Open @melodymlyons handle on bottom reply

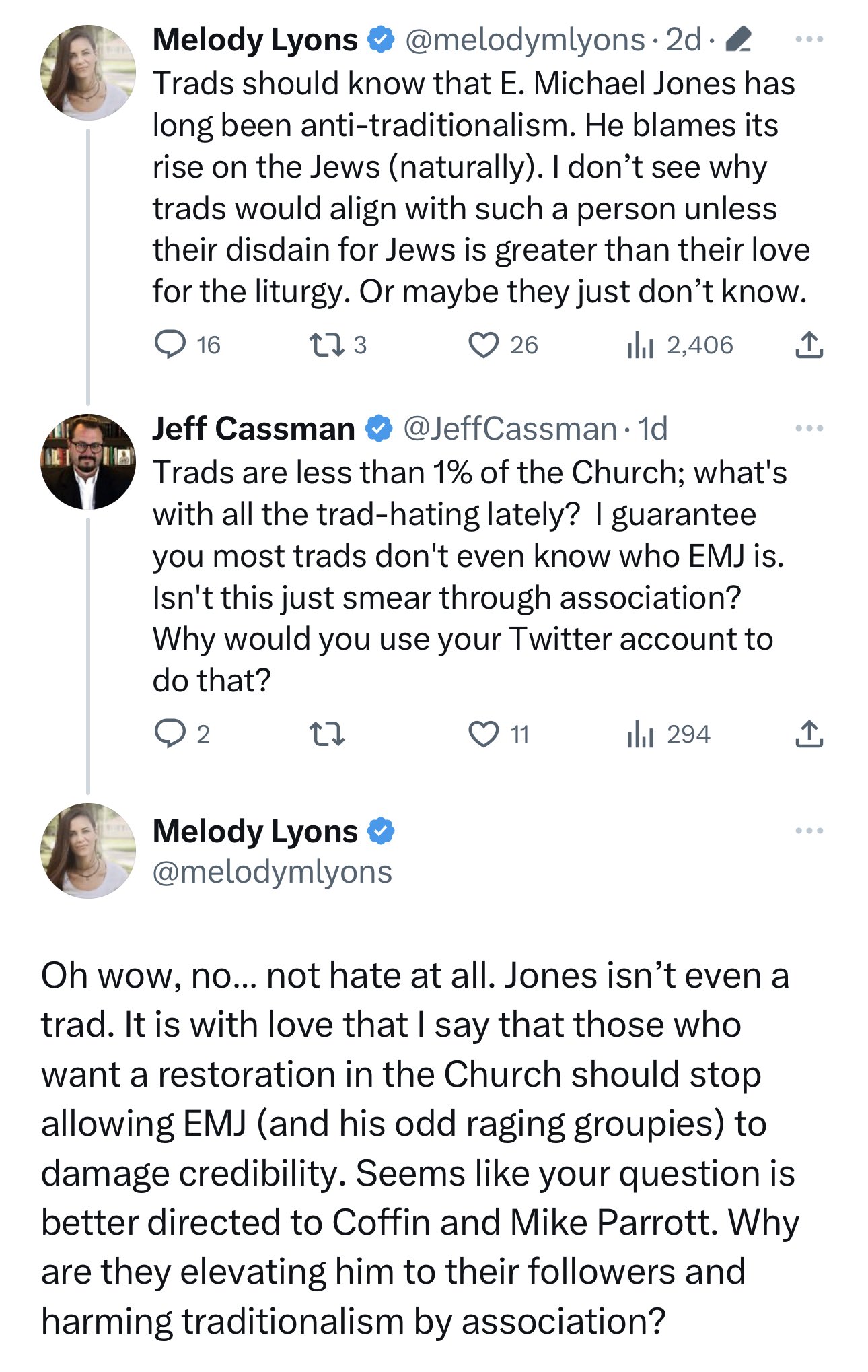pyautogui.click(x=272, y=872)
